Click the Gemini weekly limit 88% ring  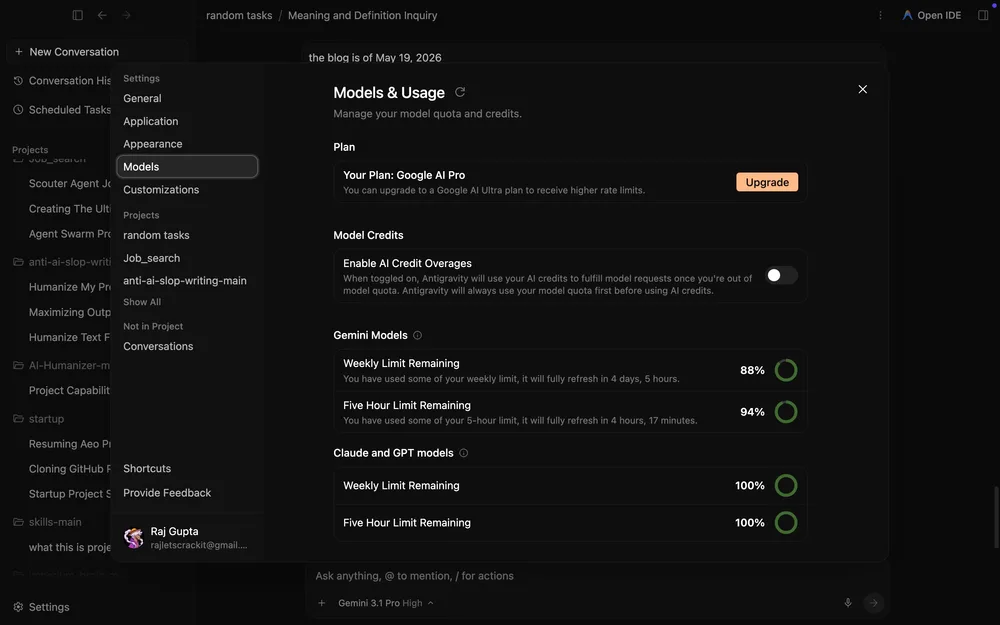(x=786, y=370)
